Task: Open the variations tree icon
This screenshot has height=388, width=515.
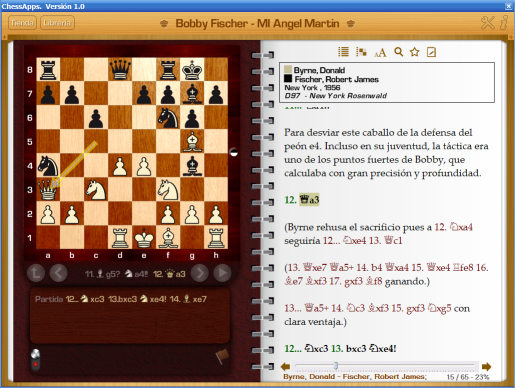Action: click(361, 52)
